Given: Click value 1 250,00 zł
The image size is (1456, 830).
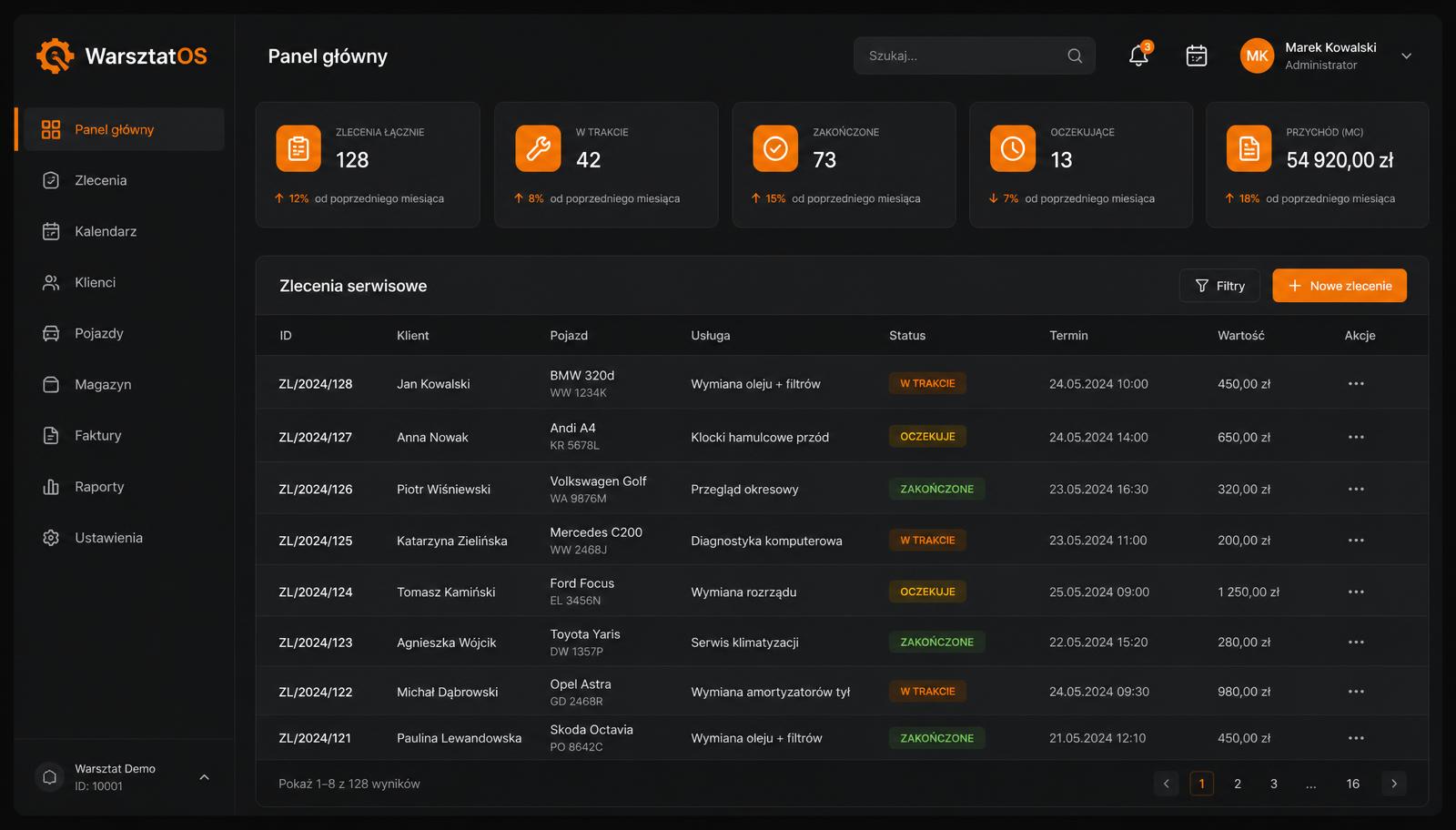Looking at the screenshot, I should pos(1249,592).
